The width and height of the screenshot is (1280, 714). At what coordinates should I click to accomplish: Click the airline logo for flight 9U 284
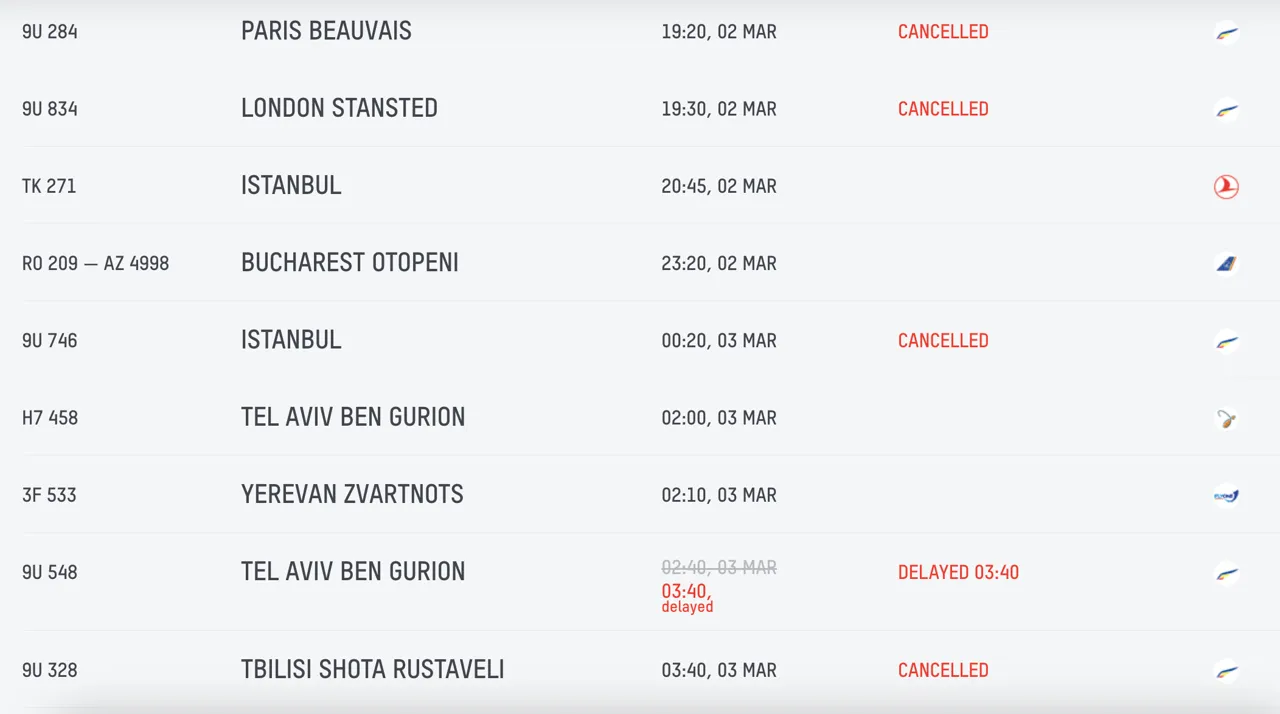[x=1226, y=32]
